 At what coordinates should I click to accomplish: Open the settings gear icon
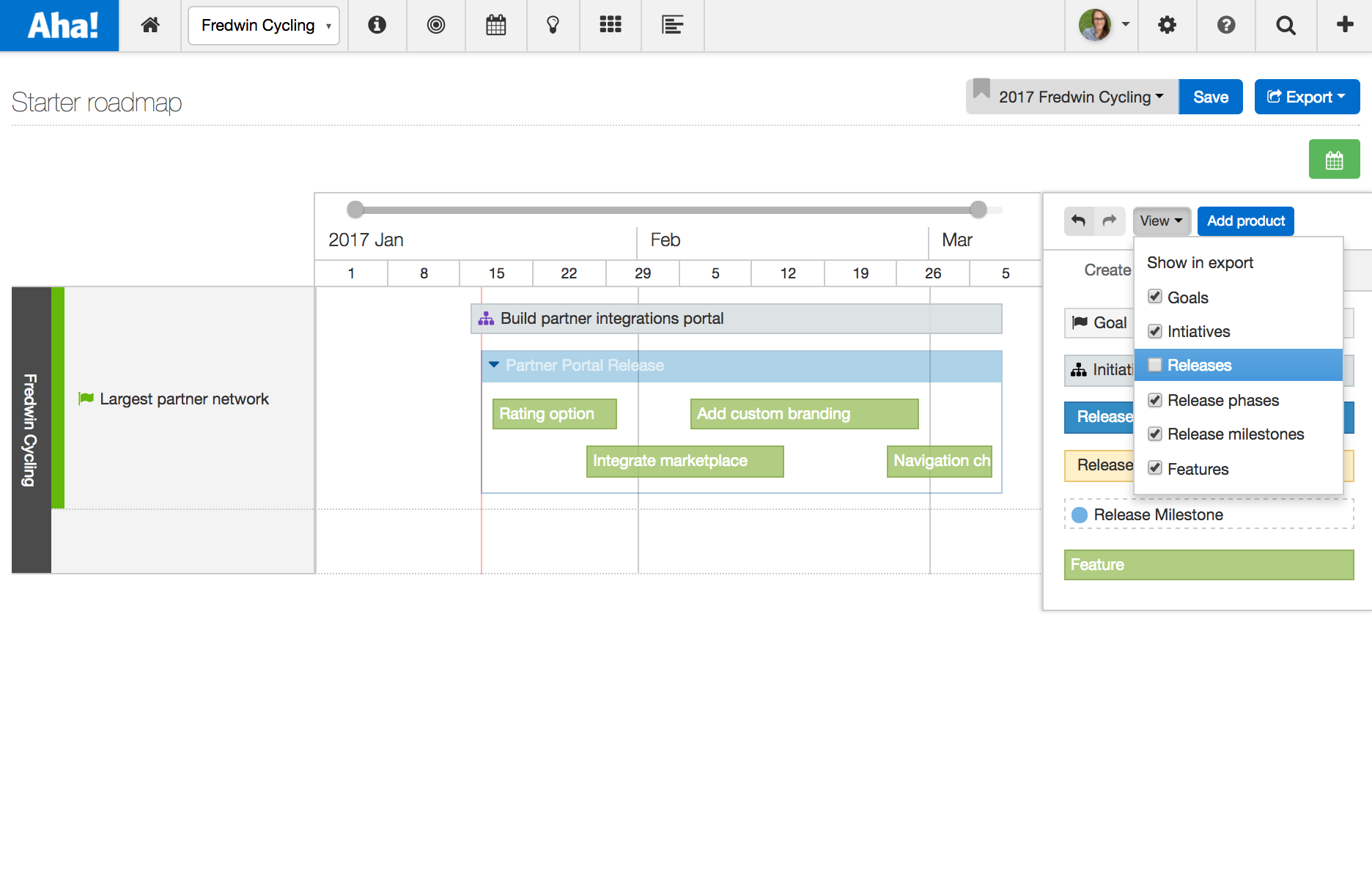tap(1167, 26)
